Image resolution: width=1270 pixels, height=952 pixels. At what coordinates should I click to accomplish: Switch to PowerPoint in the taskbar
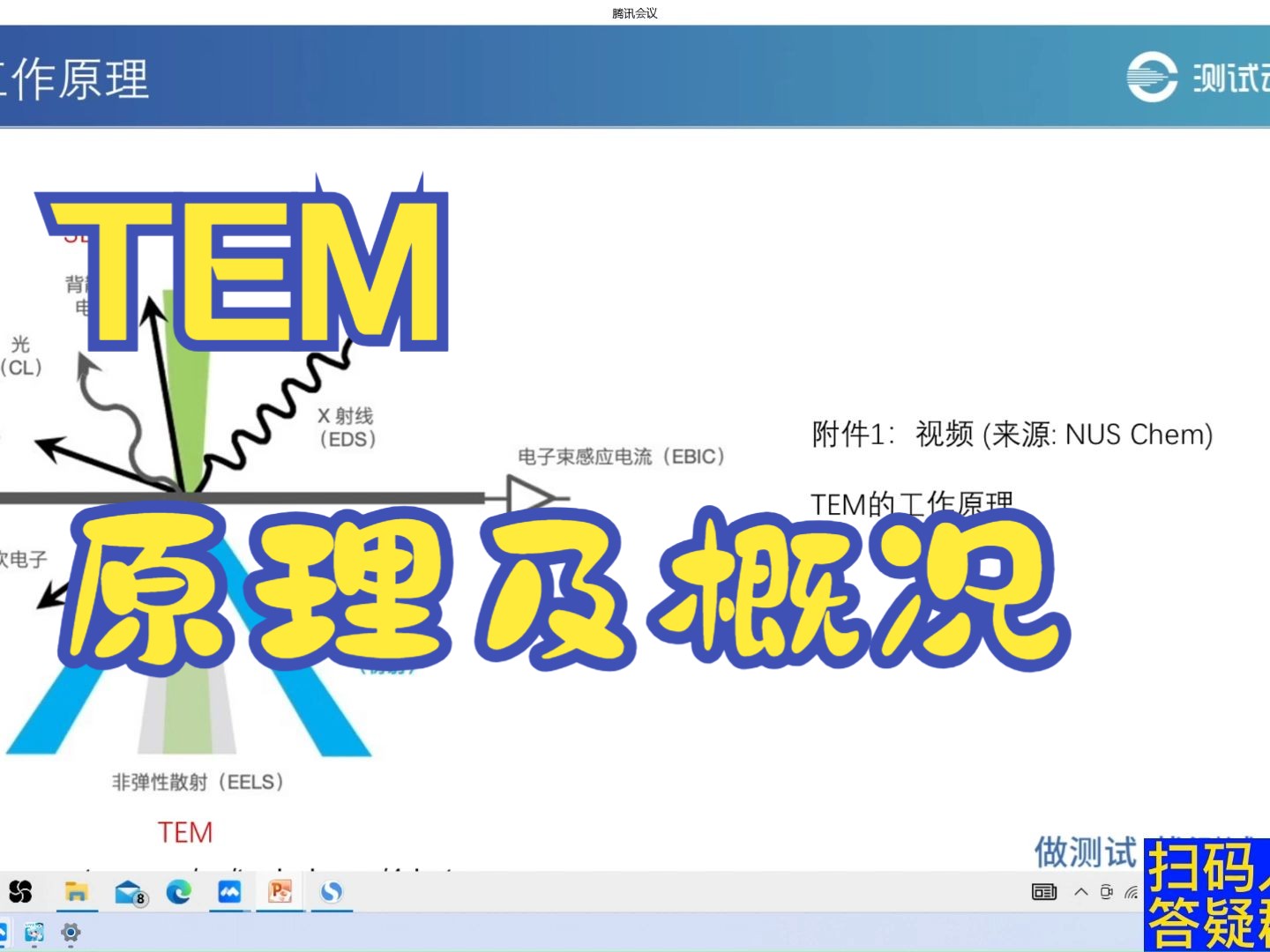tap(280, 892)
